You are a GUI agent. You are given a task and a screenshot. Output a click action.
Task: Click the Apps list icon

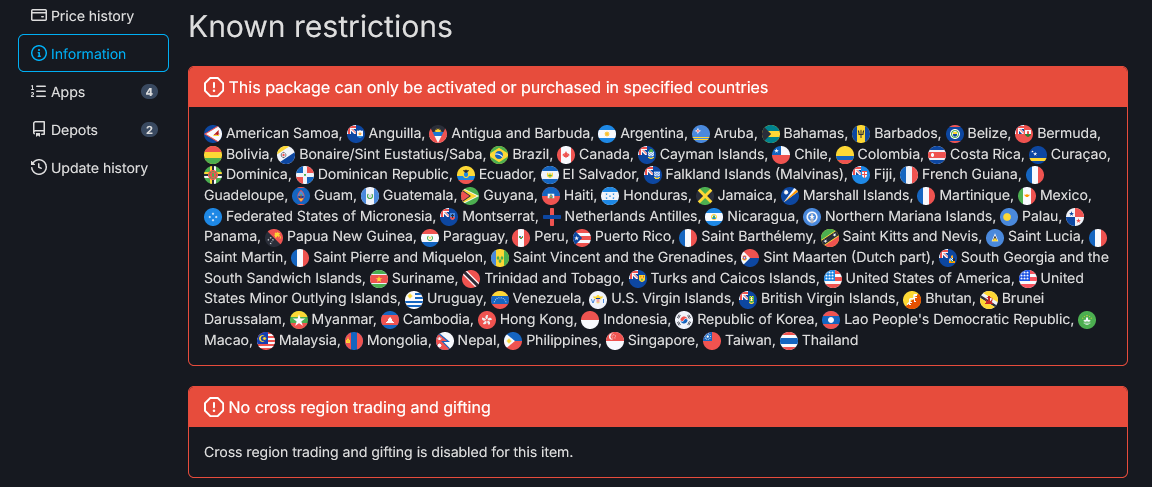pos(39,92)
